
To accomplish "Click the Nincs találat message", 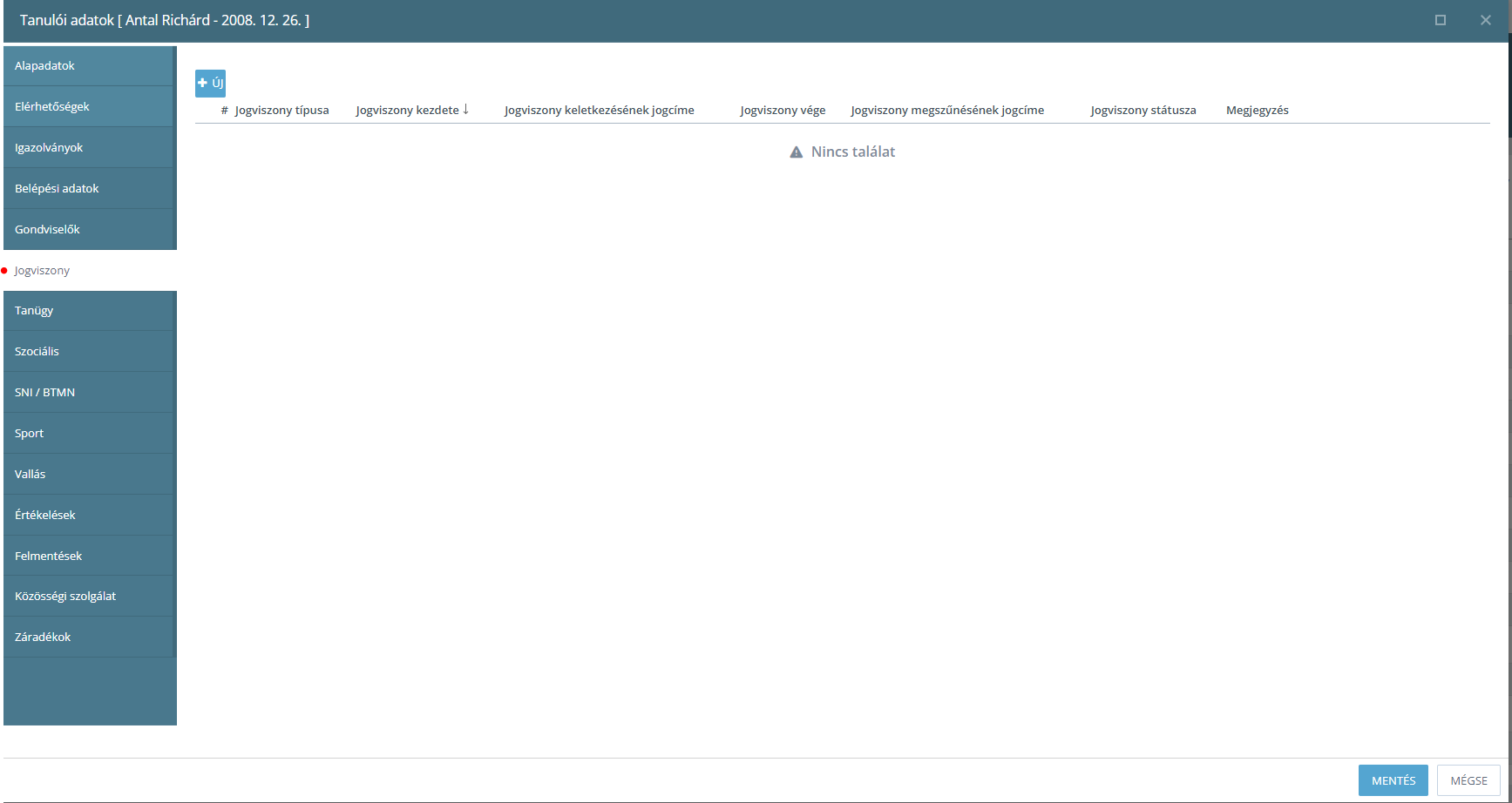I will point(843,152).
